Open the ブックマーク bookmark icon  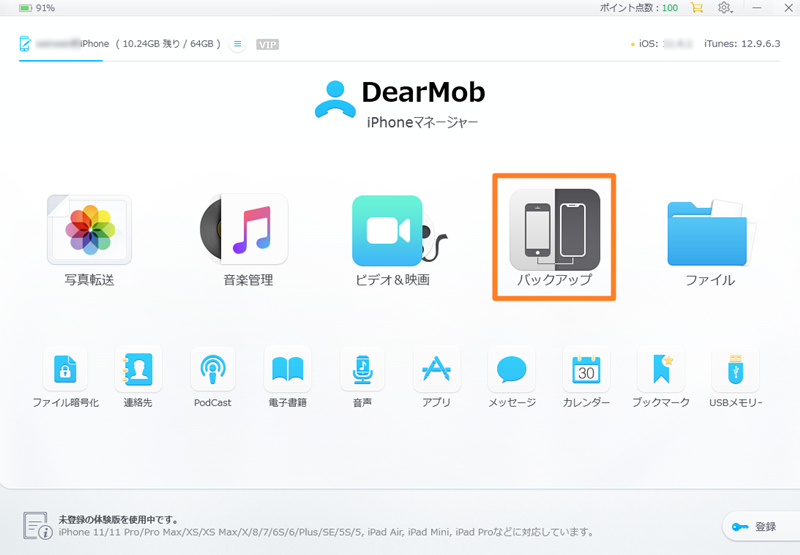pos(661,369)
